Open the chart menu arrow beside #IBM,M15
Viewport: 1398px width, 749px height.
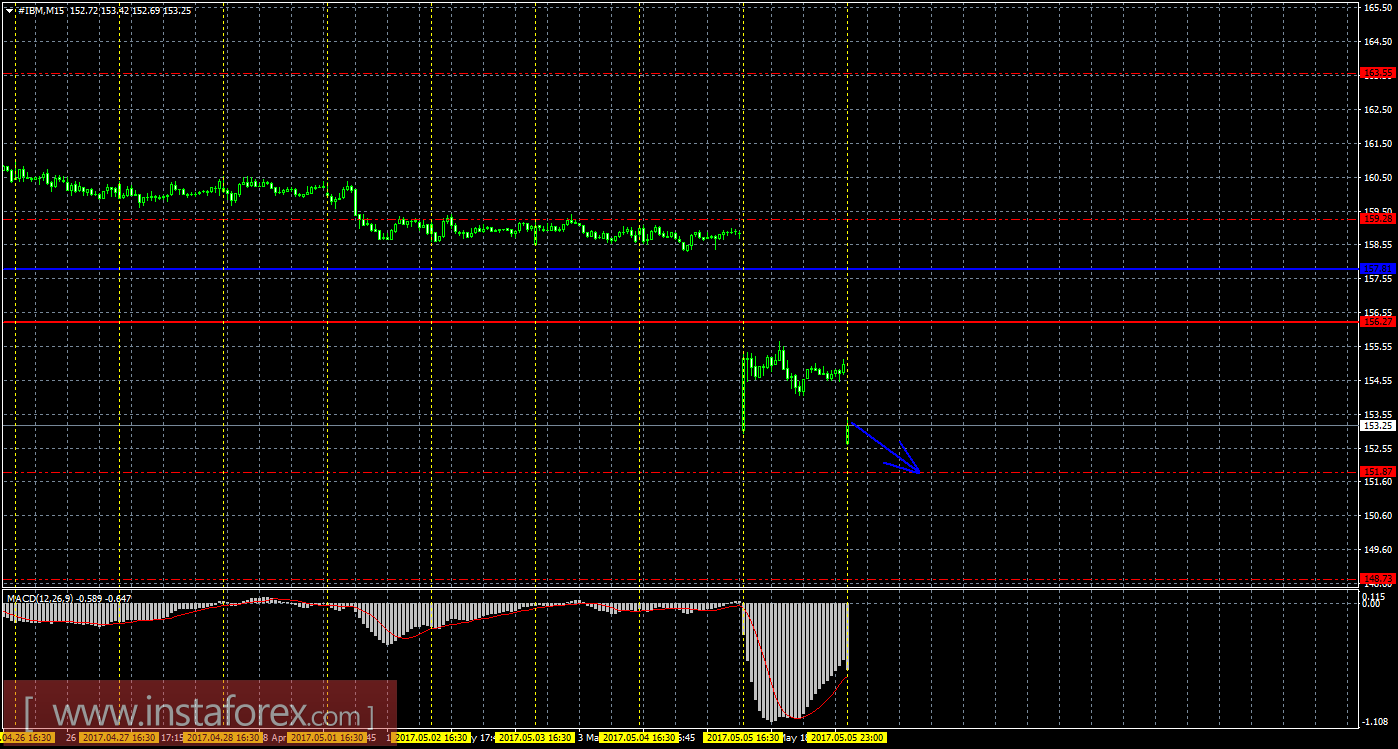pos(9,9)
